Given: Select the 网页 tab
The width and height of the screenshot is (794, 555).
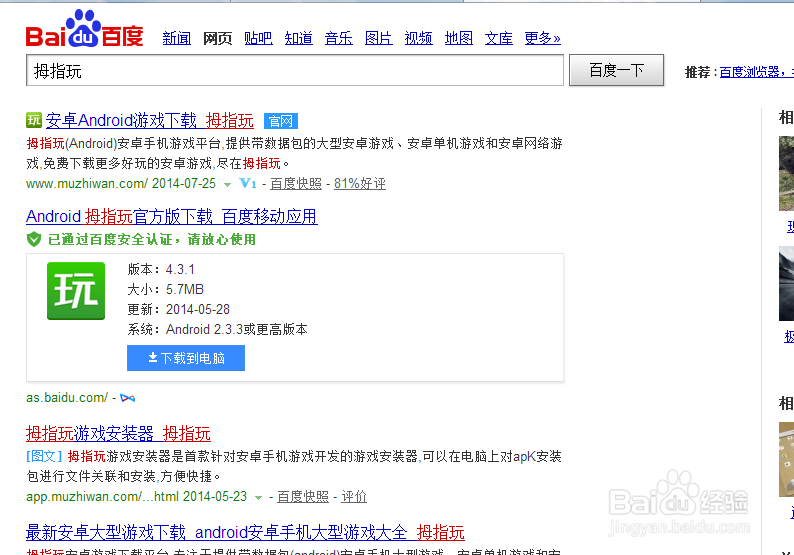Looking at the screenshot, I should (217, 38).
